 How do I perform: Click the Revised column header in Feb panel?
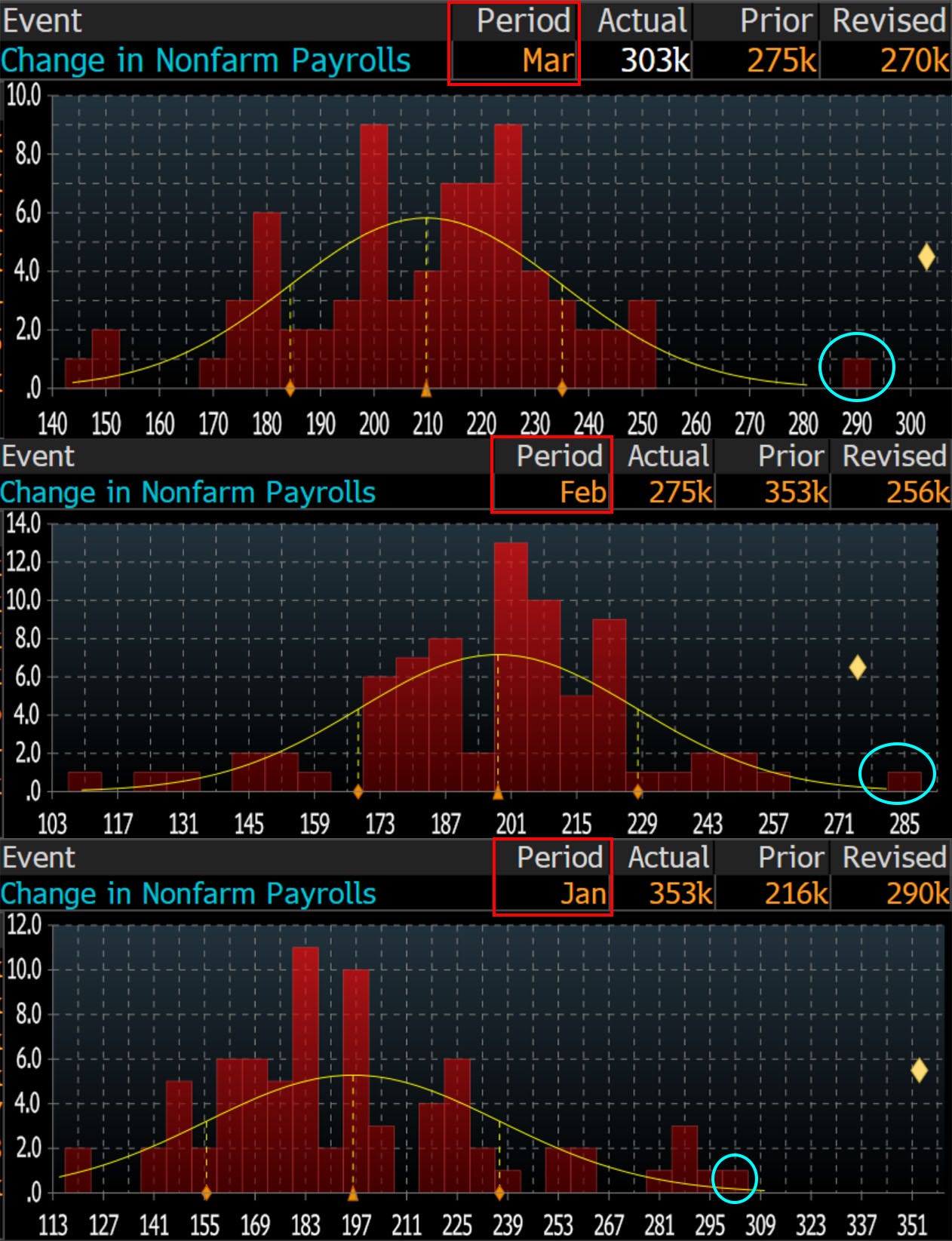(x=895, y=456)
